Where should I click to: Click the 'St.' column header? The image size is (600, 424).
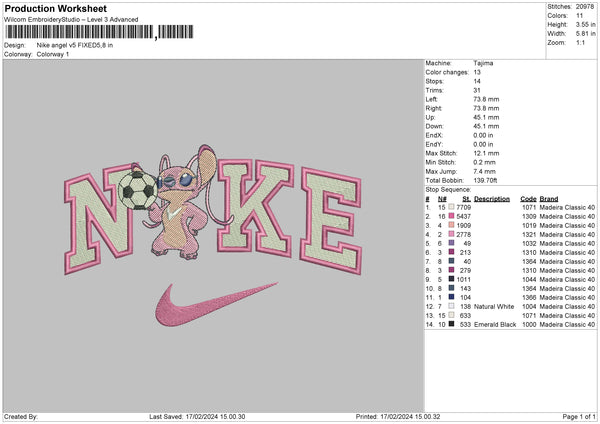click(x=466, y=199)
